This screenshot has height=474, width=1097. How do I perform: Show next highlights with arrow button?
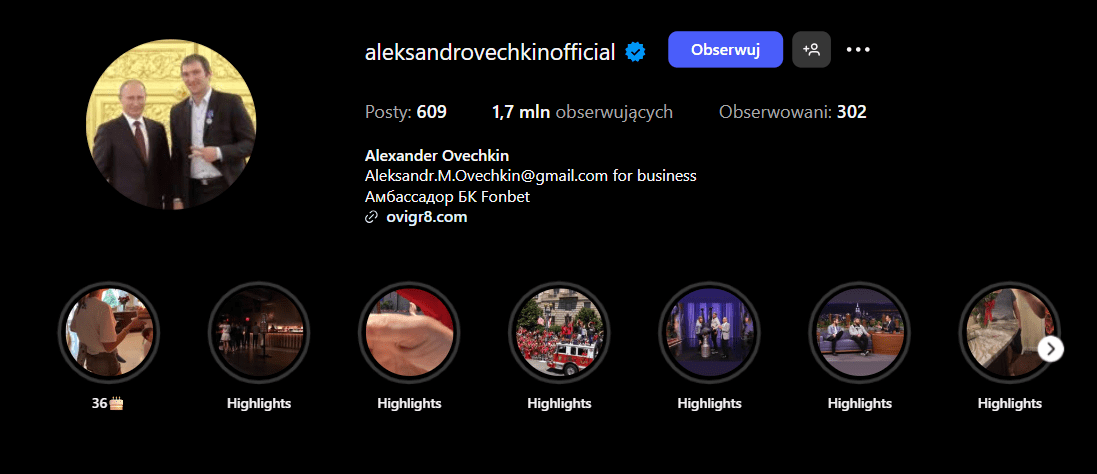[x=1050, y=349]
